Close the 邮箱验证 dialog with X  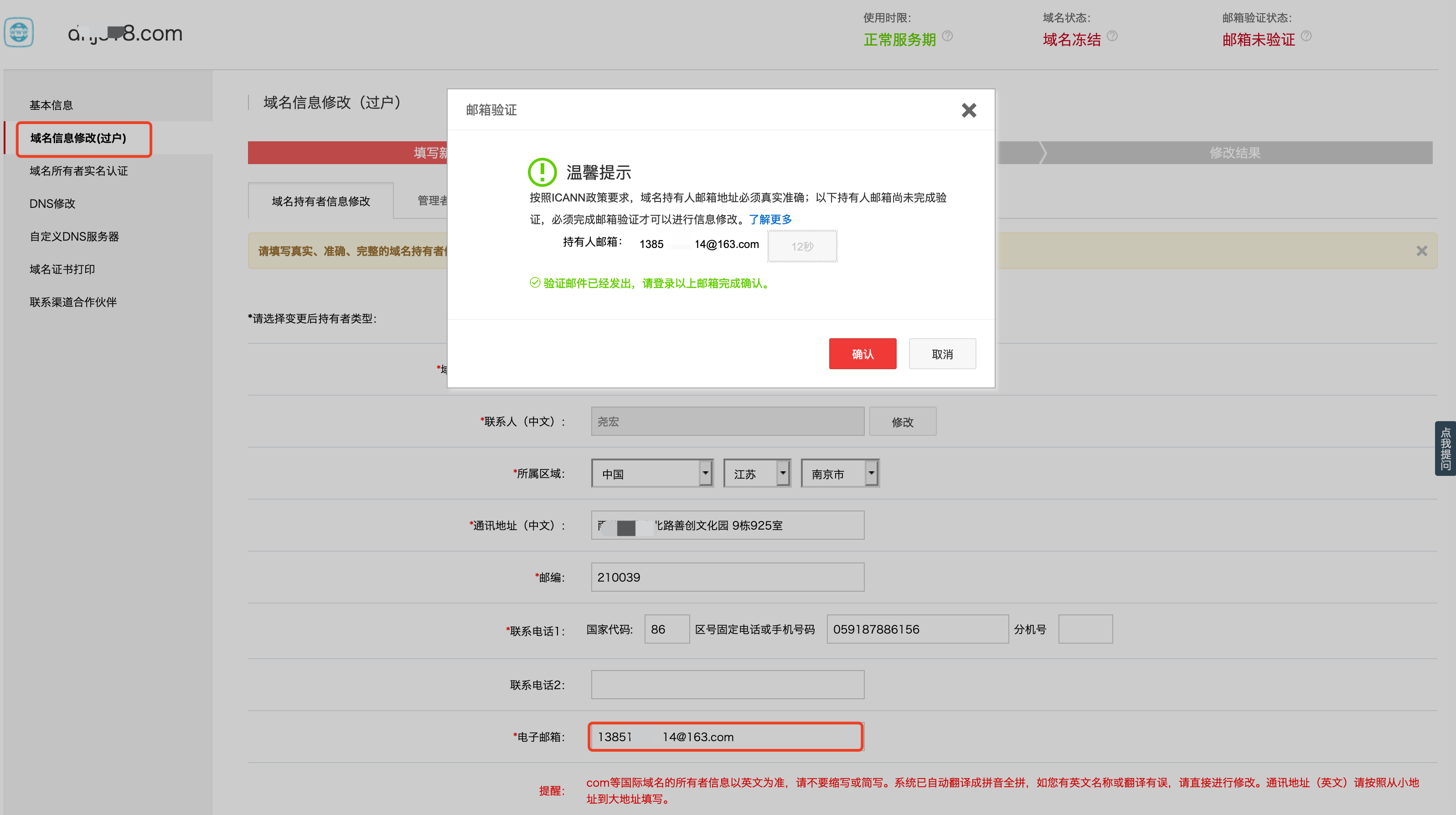tap(969, 110)
